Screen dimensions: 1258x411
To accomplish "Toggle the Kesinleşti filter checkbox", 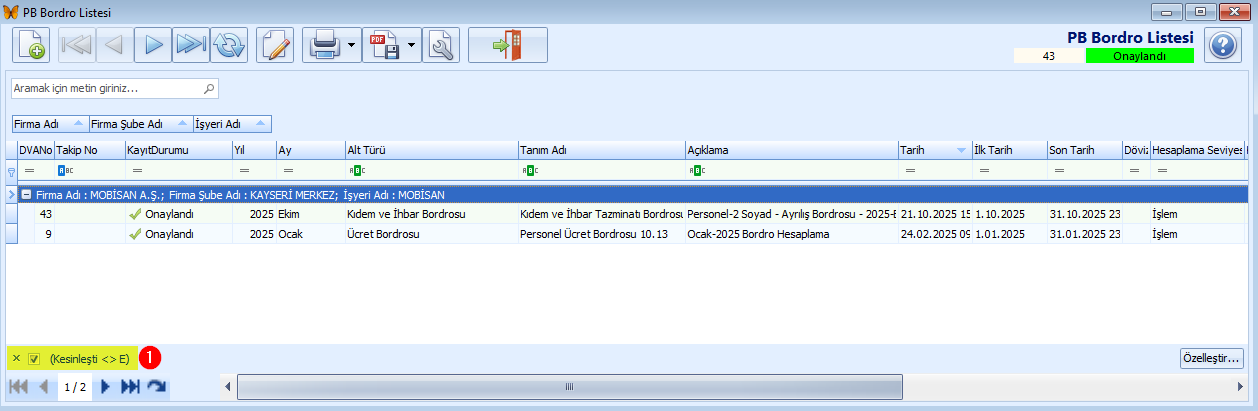I will [33, 358].
